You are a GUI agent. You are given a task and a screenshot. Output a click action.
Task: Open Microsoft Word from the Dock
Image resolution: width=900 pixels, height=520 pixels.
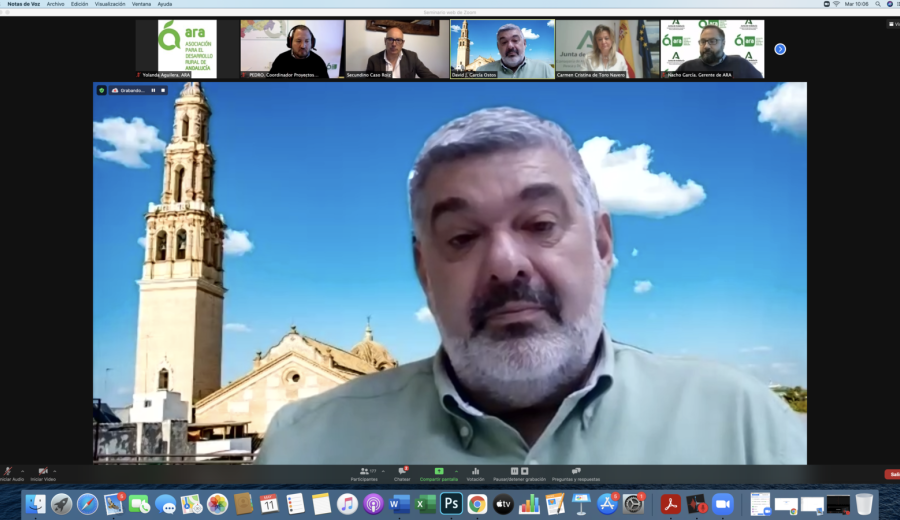399,505
